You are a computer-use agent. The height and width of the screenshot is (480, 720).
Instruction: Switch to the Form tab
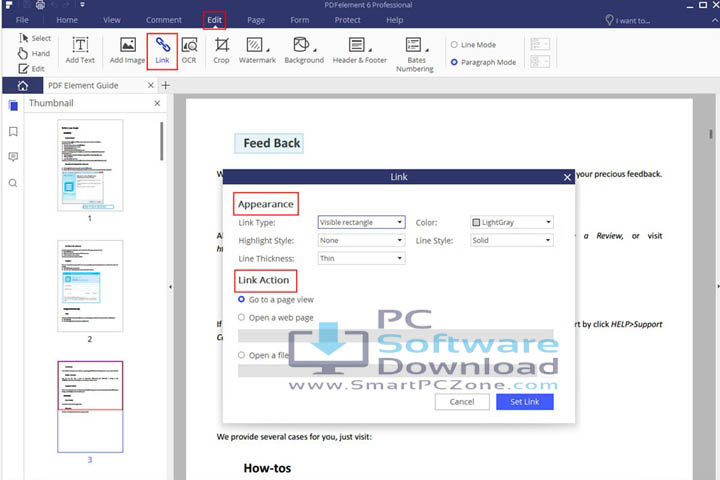(x=299, y=20)
